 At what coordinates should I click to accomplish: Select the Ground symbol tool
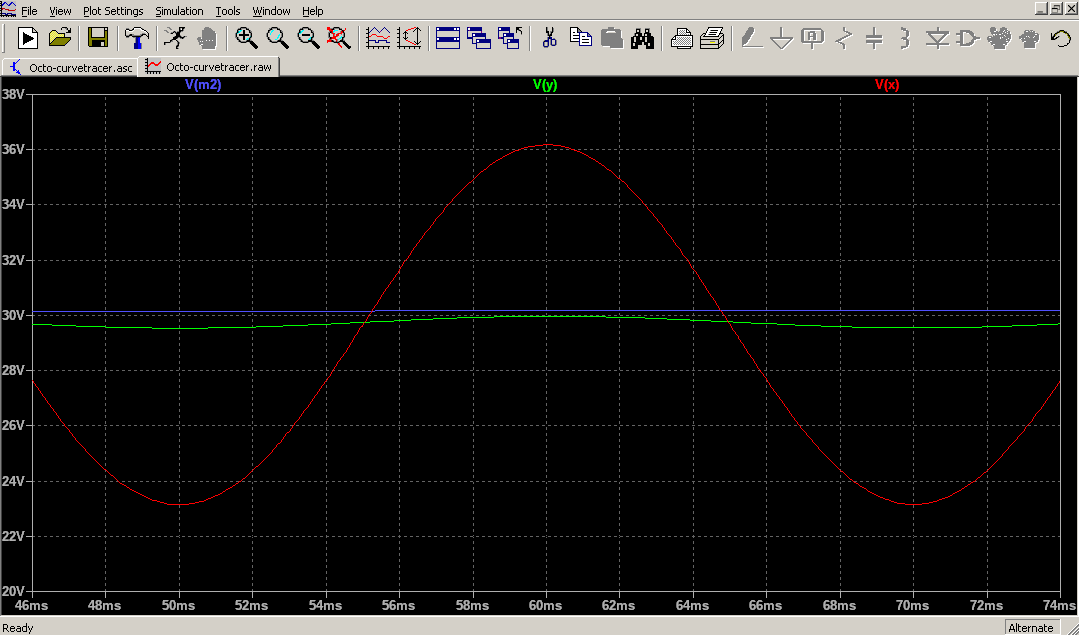point(782,38)
